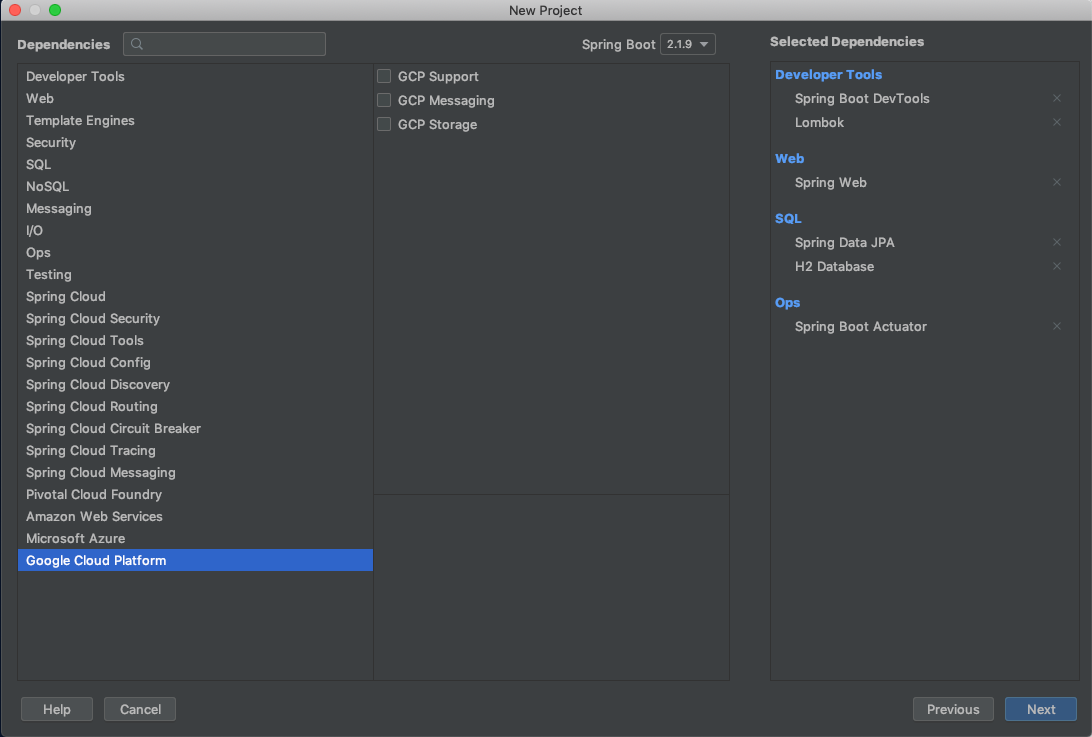The width and height of the screenshot is (1092, 737).
Task: Click the GCP Messaging label
Action: [446, 100]
